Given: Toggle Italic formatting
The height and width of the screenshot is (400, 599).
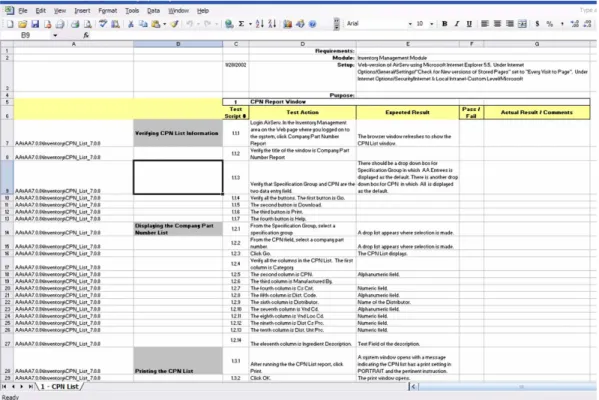Looking at the screenshot, I should pos(457,24).
